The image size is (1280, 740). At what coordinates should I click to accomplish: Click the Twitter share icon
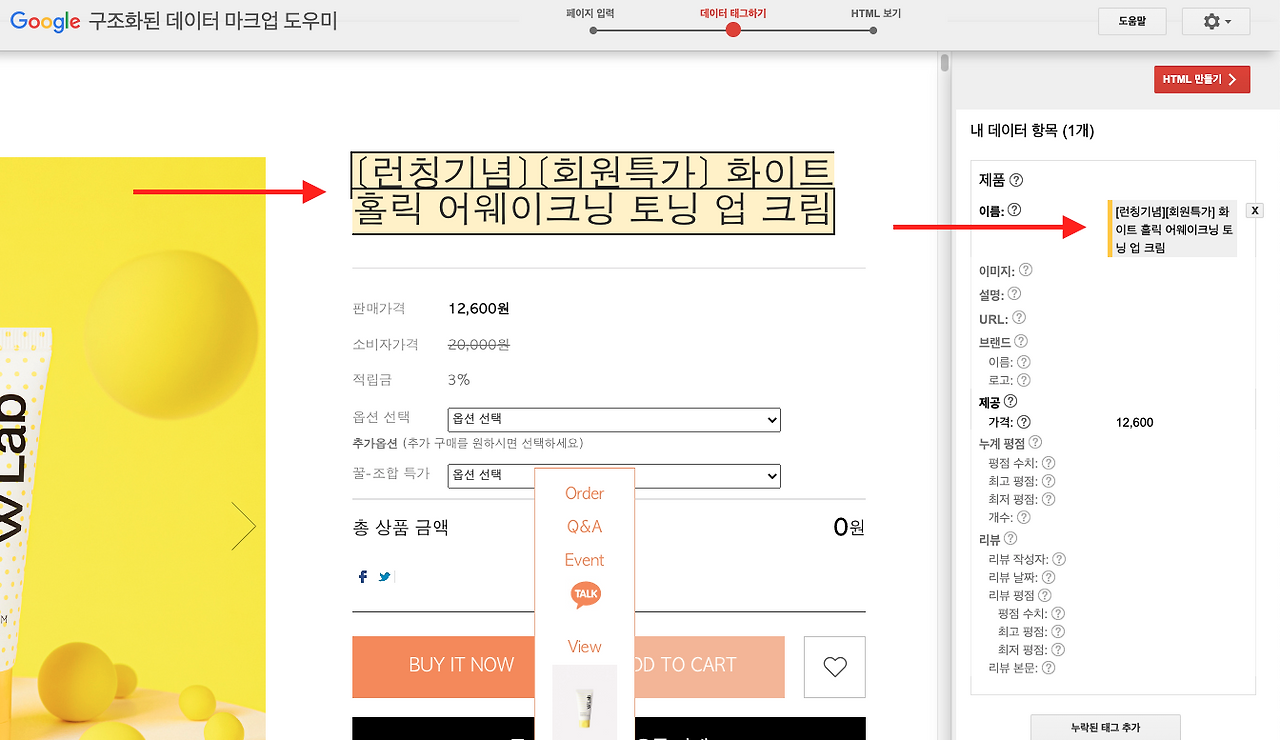click(x=383, y=576)
